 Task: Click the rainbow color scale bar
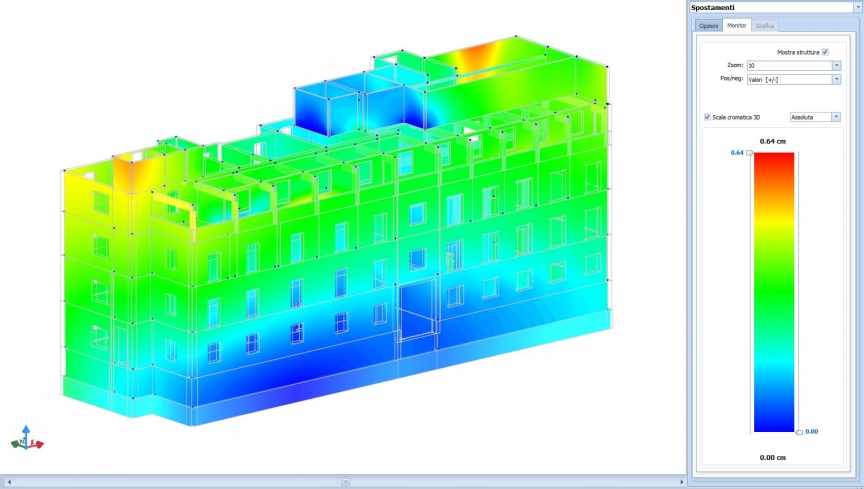coord(774,292)
